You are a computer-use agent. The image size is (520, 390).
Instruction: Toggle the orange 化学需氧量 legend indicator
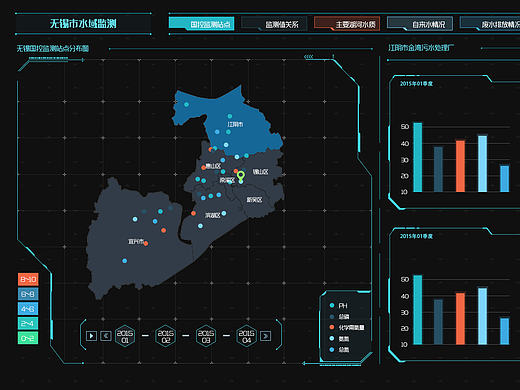[x=347, y=327]
